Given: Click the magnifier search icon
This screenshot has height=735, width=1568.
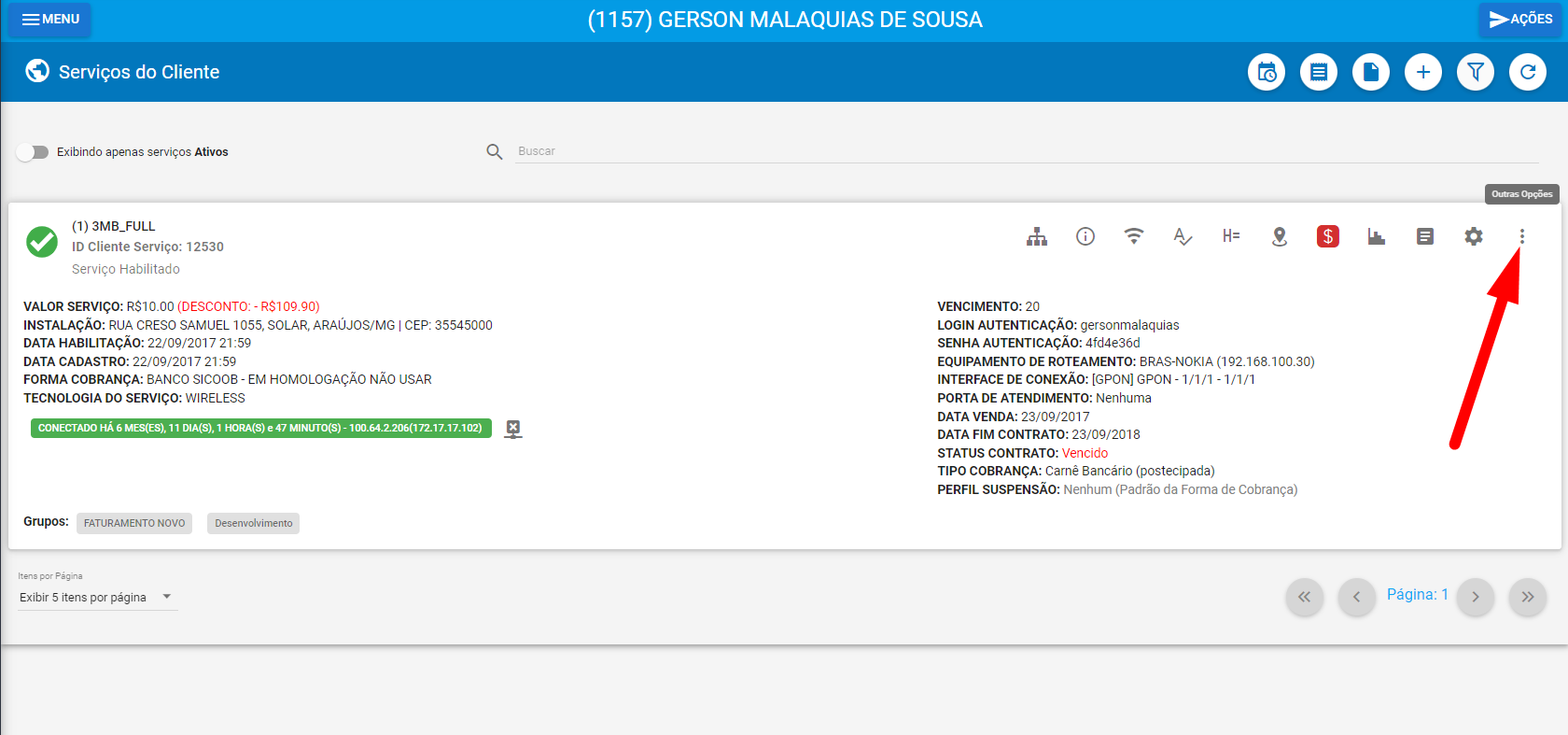Looking at the screenshot, I should tap(495, 151).
